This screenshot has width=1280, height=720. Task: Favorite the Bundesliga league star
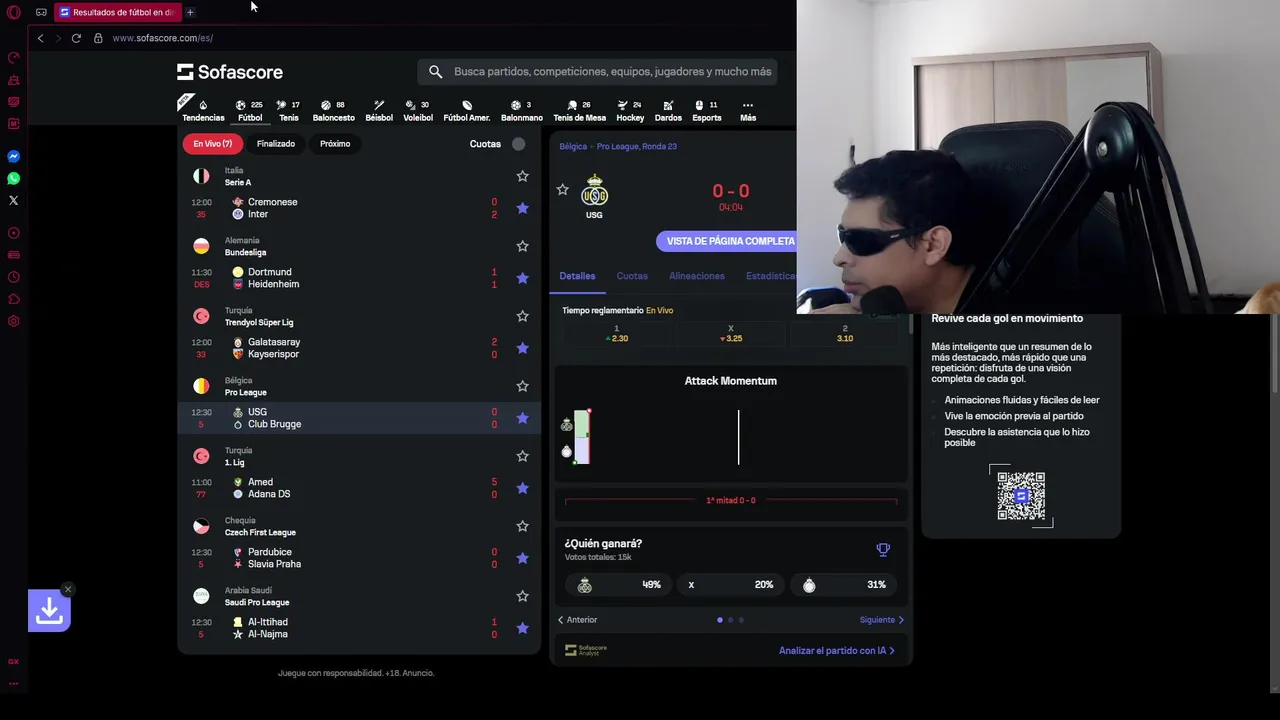522,246
